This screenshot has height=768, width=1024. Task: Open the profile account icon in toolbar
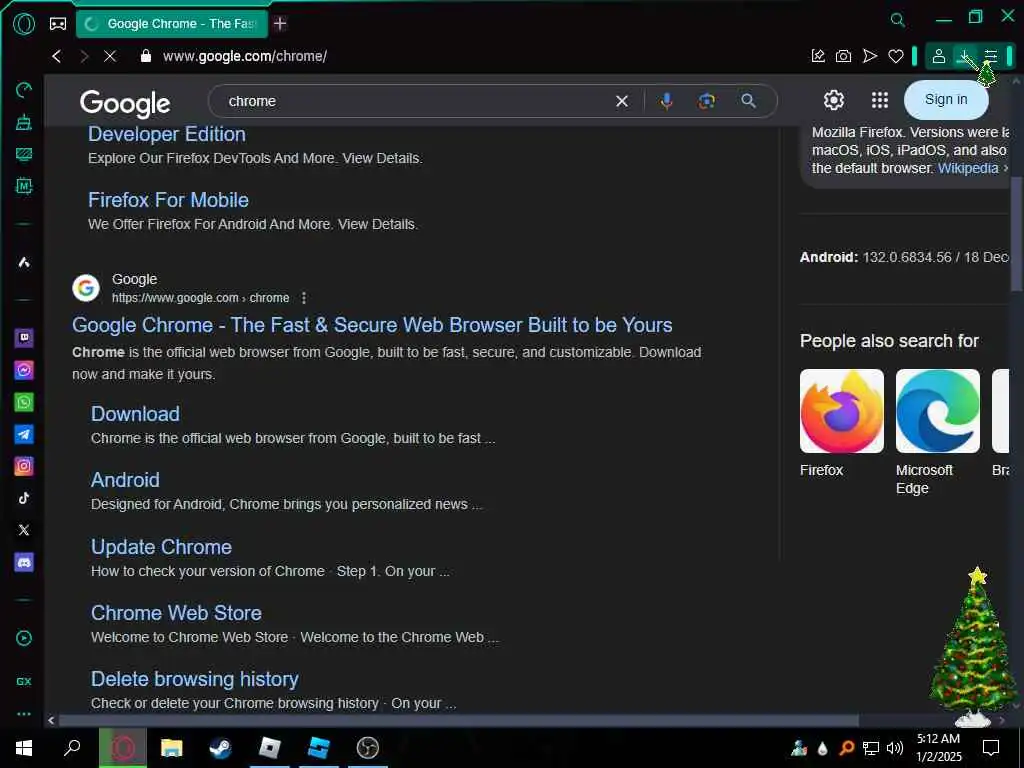[x=938, y=56]
